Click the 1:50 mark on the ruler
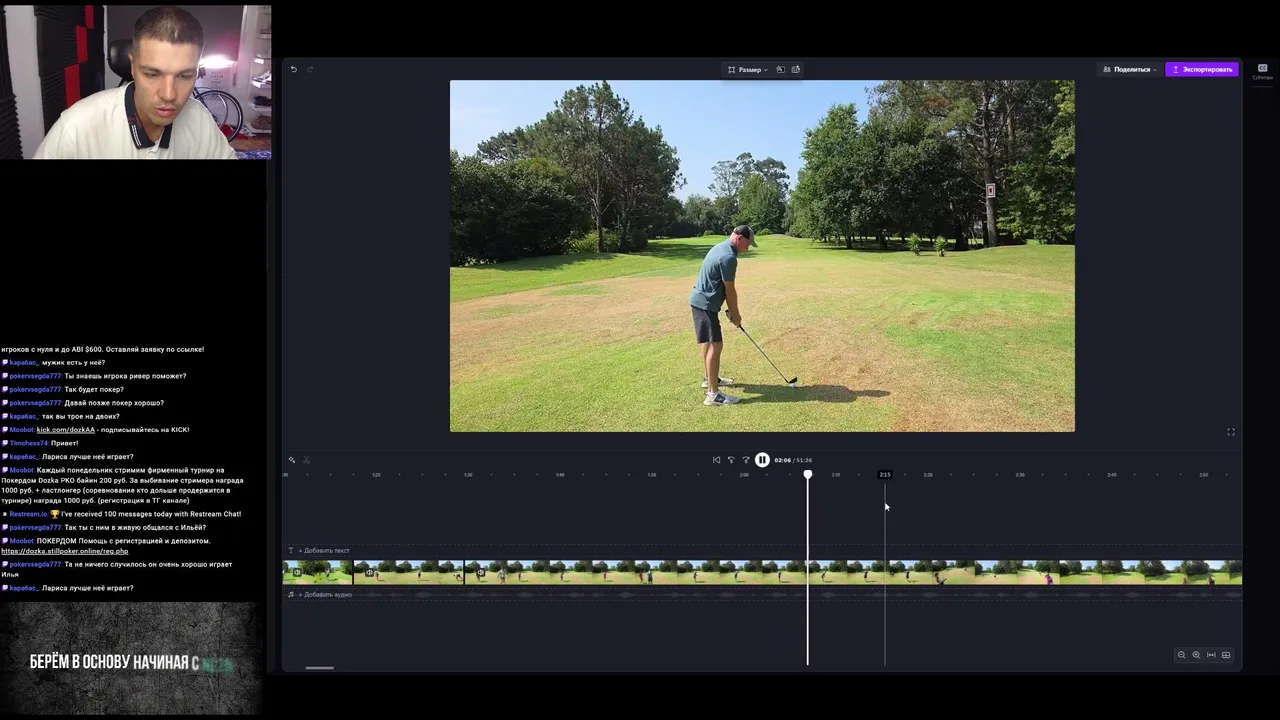Viewport: 1280px width, 720px height. click(652, 475)
